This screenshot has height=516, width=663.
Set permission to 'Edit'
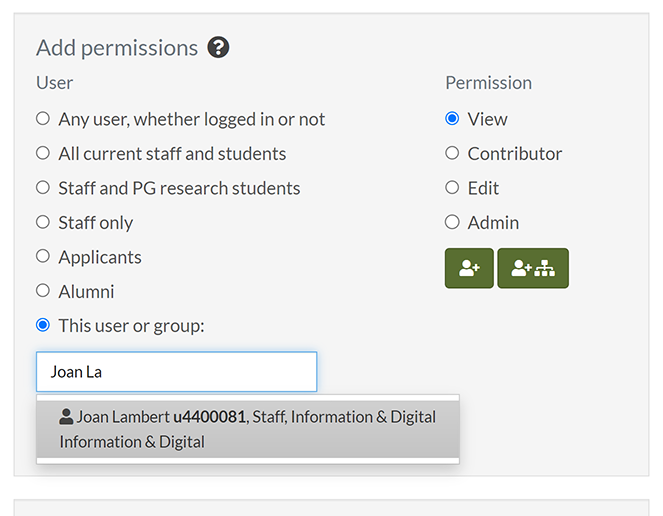tap(452, 188)
